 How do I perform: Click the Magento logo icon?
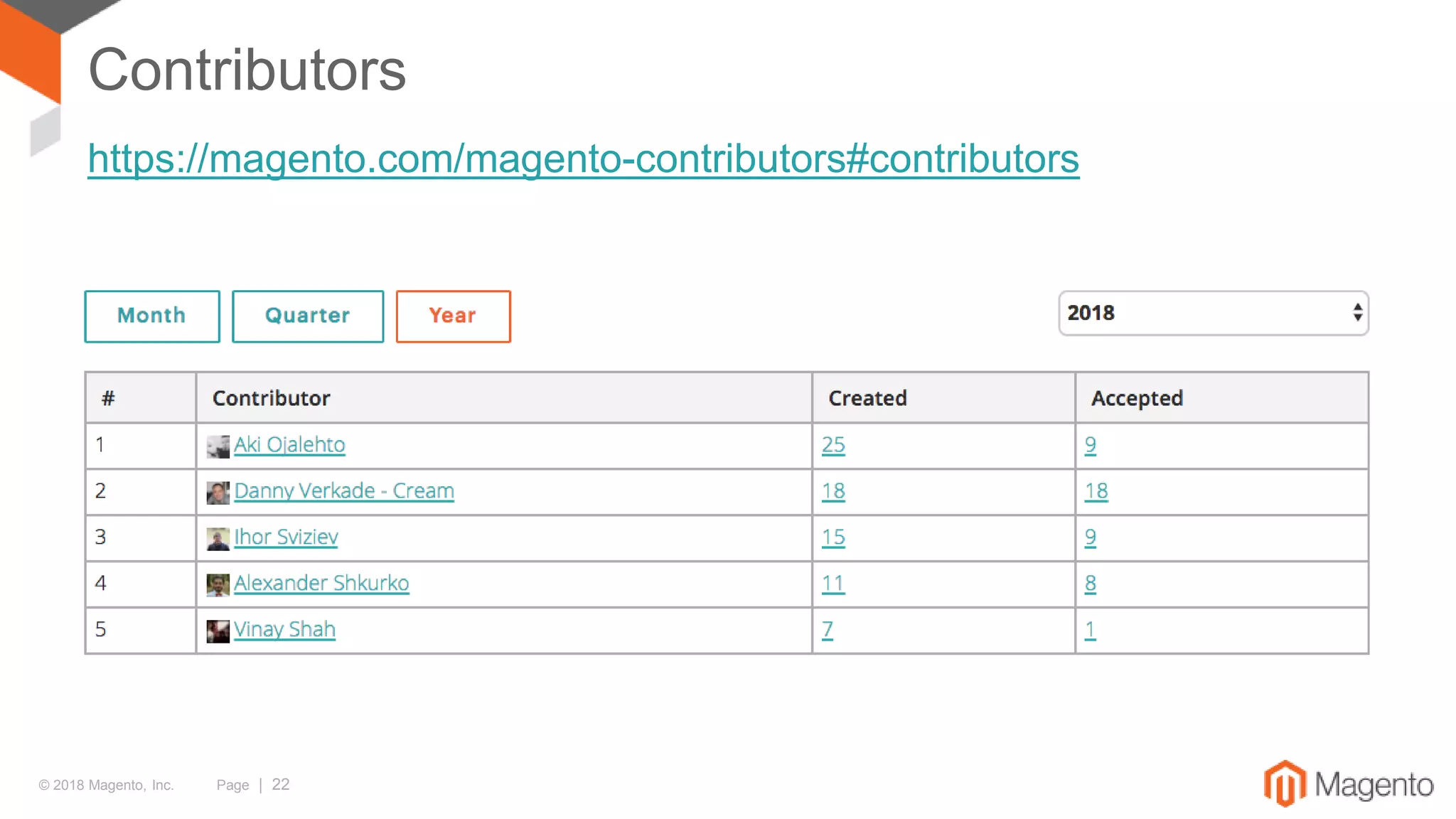click(1285, 783)
